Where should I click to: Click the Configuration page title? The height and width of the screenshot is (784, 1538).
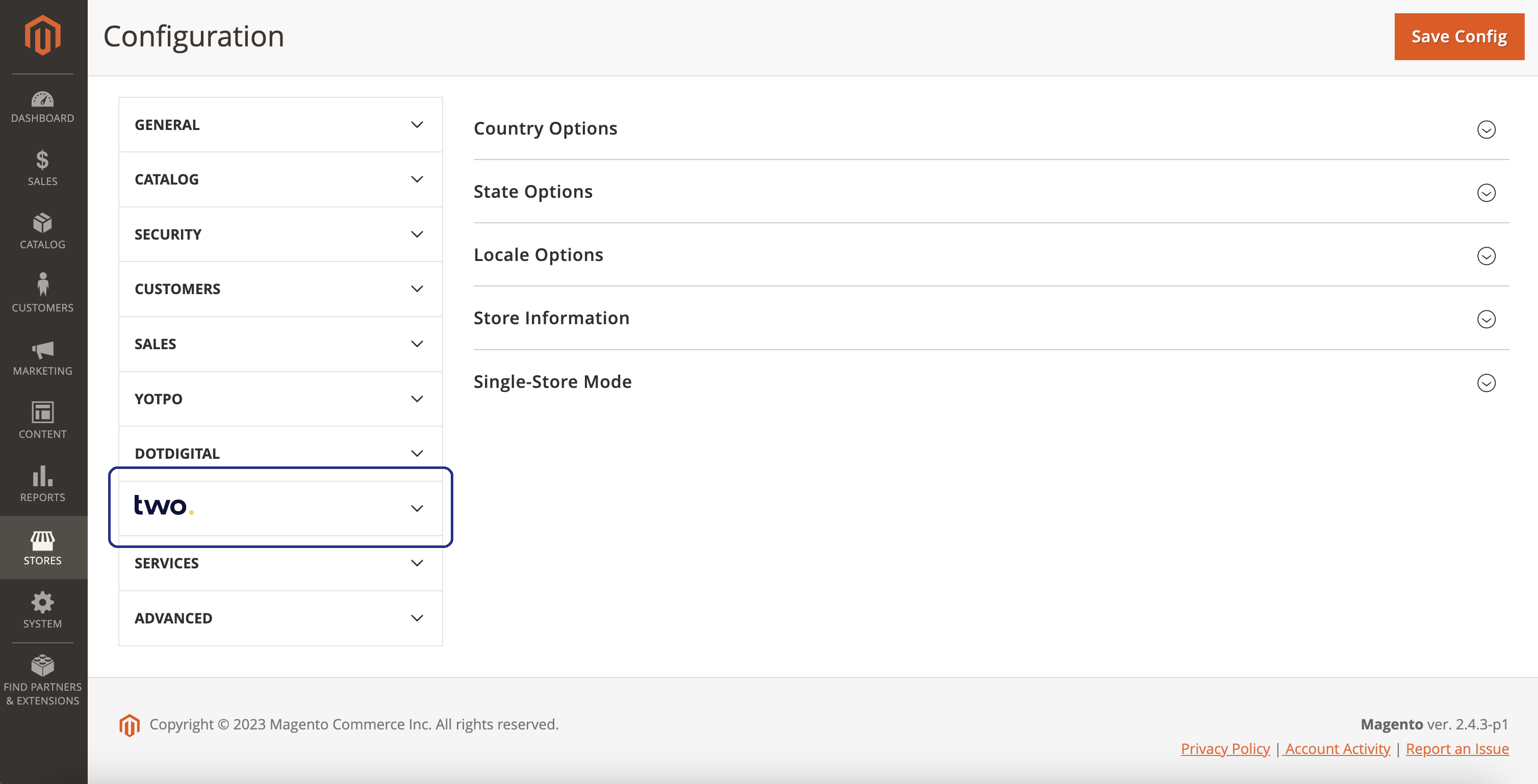[193, 36]
